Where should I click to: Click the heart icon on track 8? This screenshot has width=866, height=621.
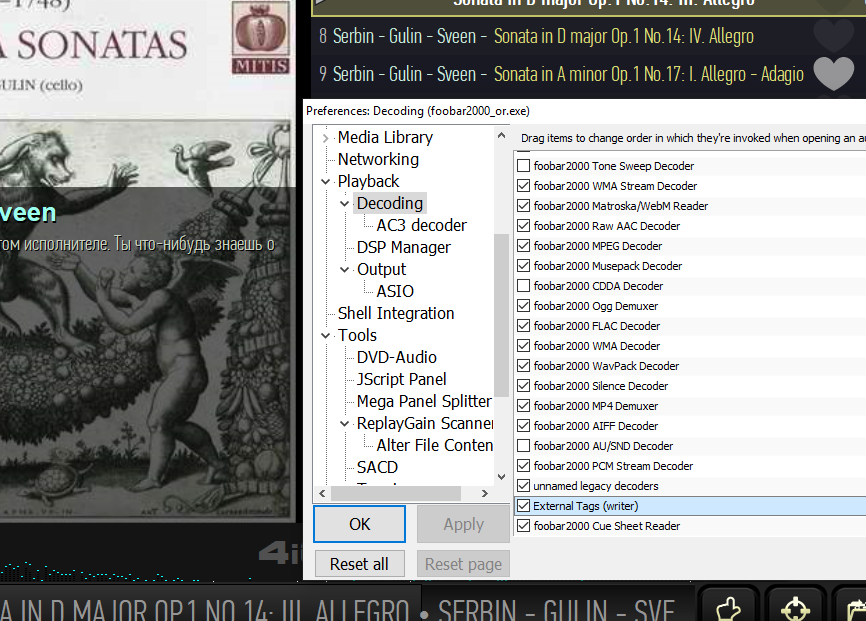833,36
